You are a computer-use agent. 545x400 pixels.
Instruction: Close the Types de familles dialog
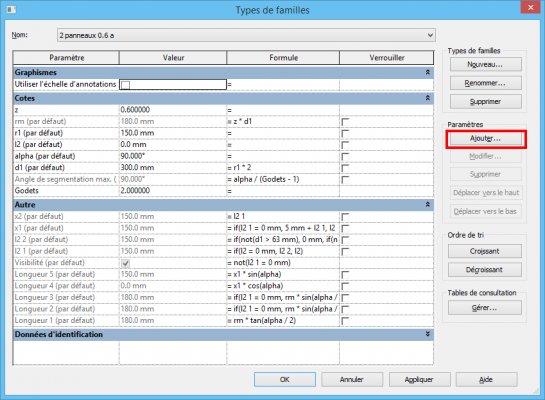tap(530, 7)
